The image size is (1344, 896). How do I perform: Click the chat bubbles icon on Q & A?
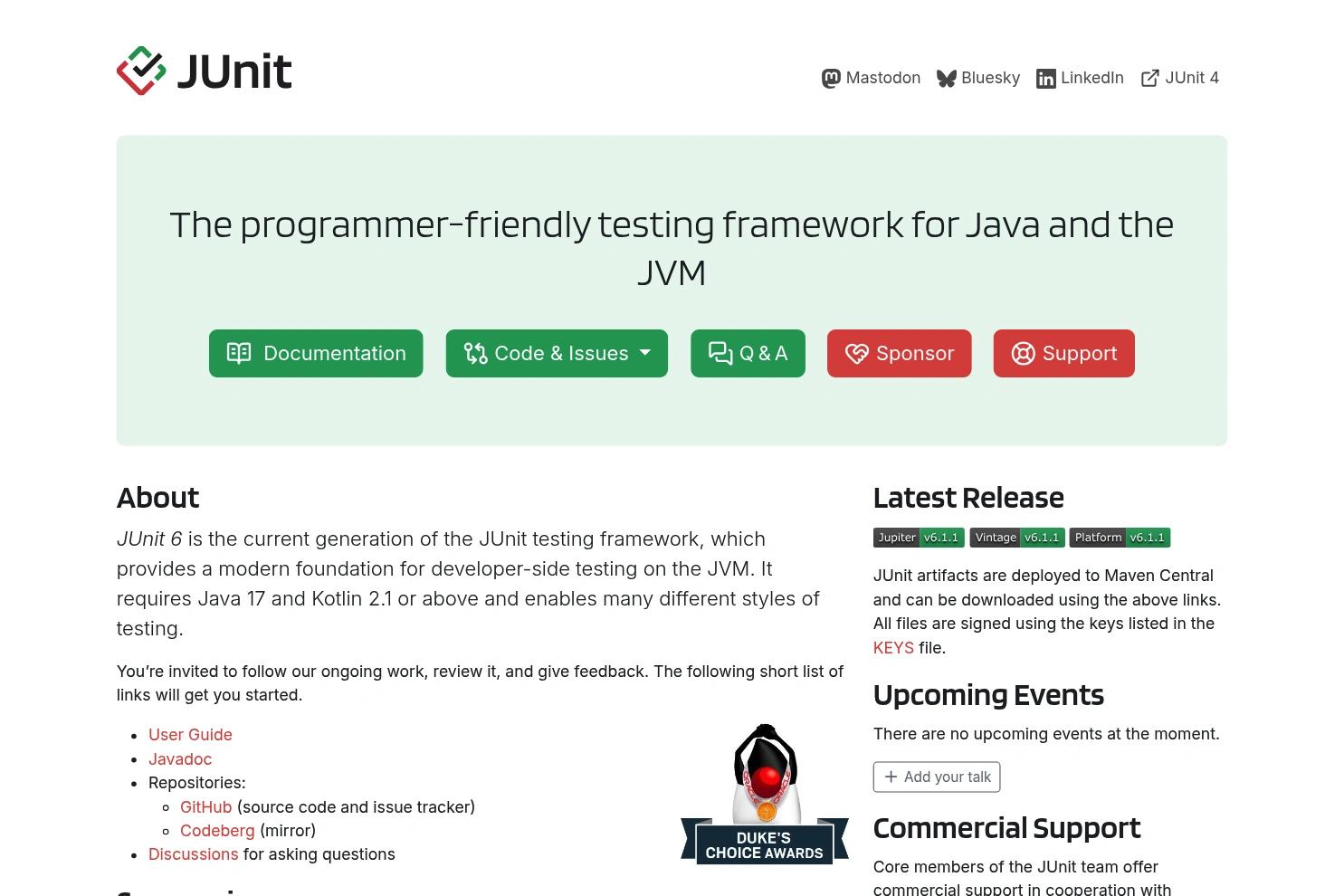coord(720,353)
